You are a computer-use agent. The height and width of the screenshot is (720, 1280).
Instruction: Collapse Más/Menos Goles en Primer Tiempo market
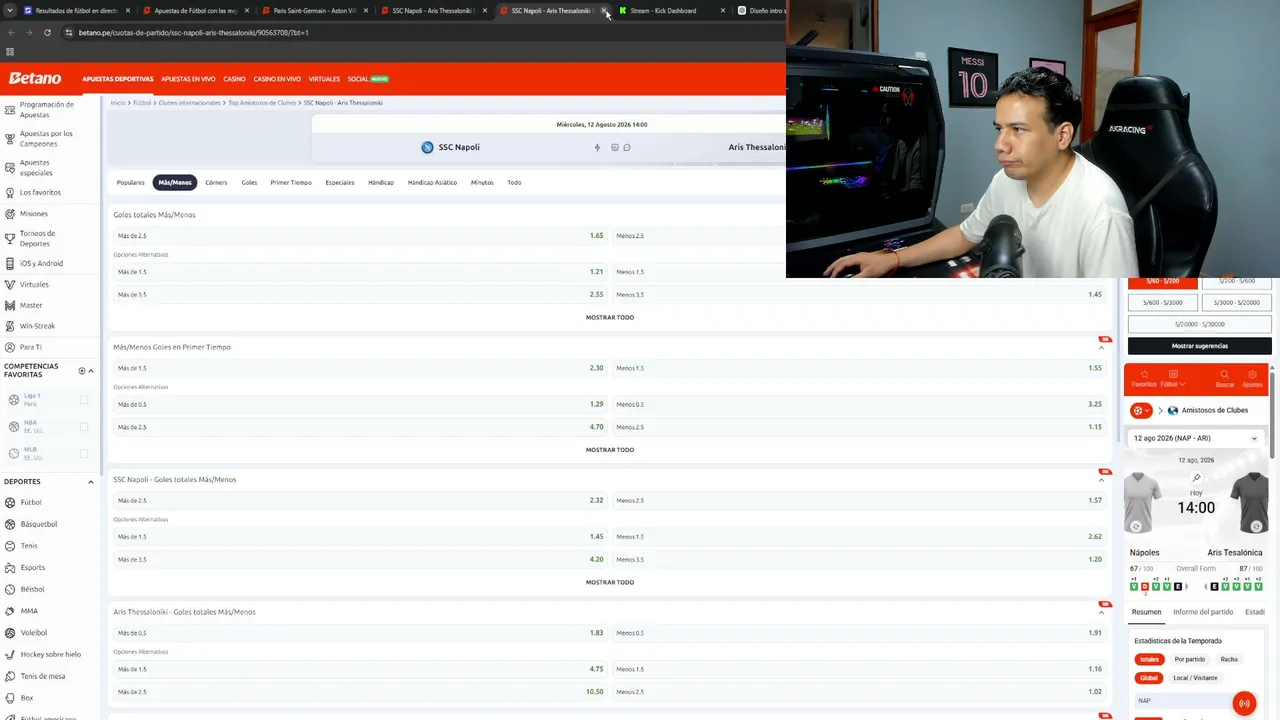click(1102, 347)
